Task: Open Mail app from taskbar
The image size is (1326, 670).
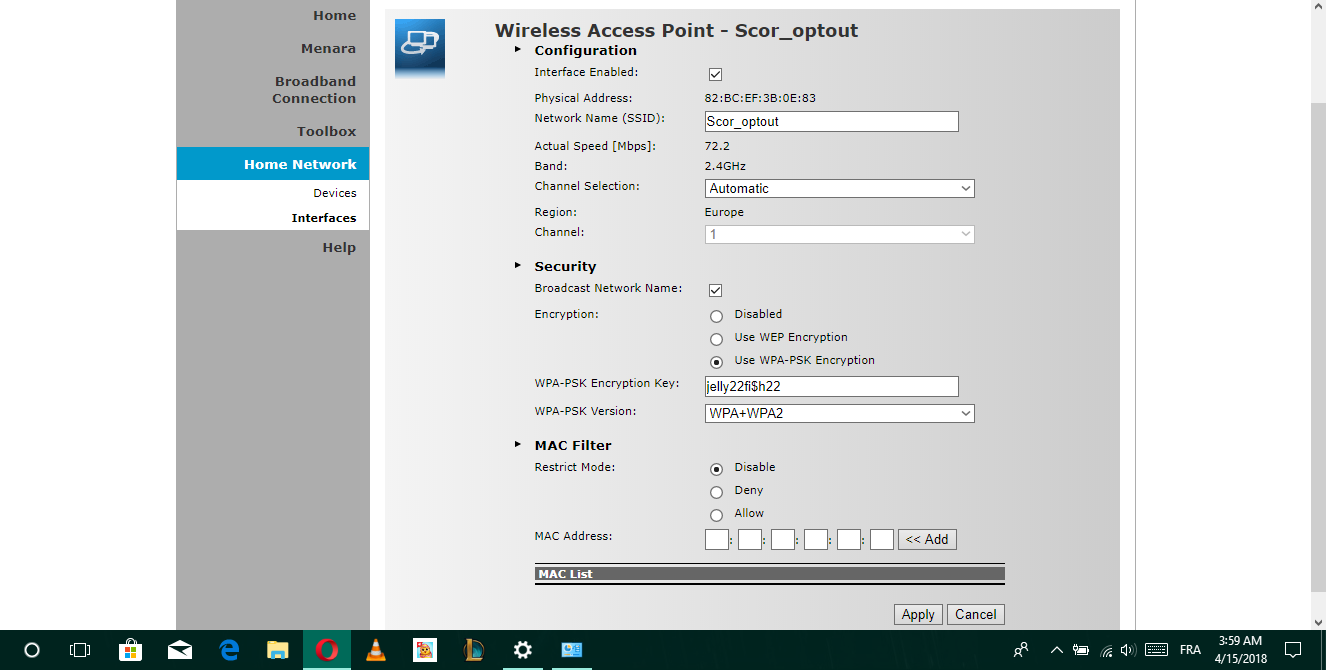Action: point(180,650)
